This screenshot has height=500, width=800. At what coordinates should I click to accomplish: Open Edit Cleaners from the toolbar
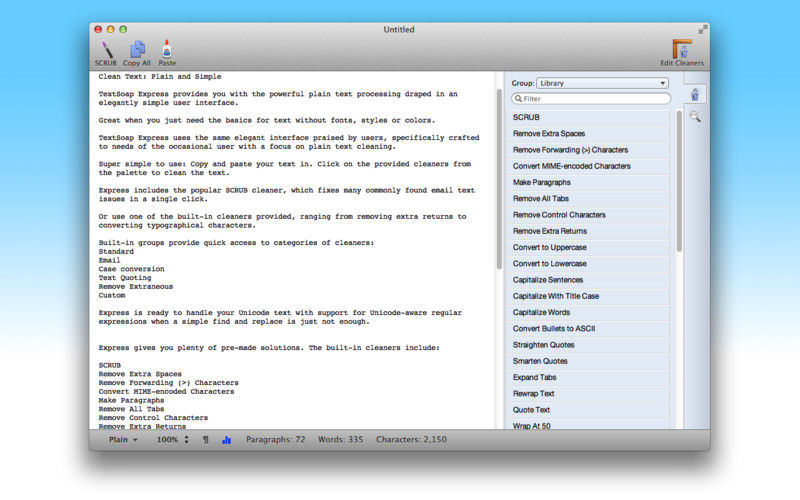682,53
